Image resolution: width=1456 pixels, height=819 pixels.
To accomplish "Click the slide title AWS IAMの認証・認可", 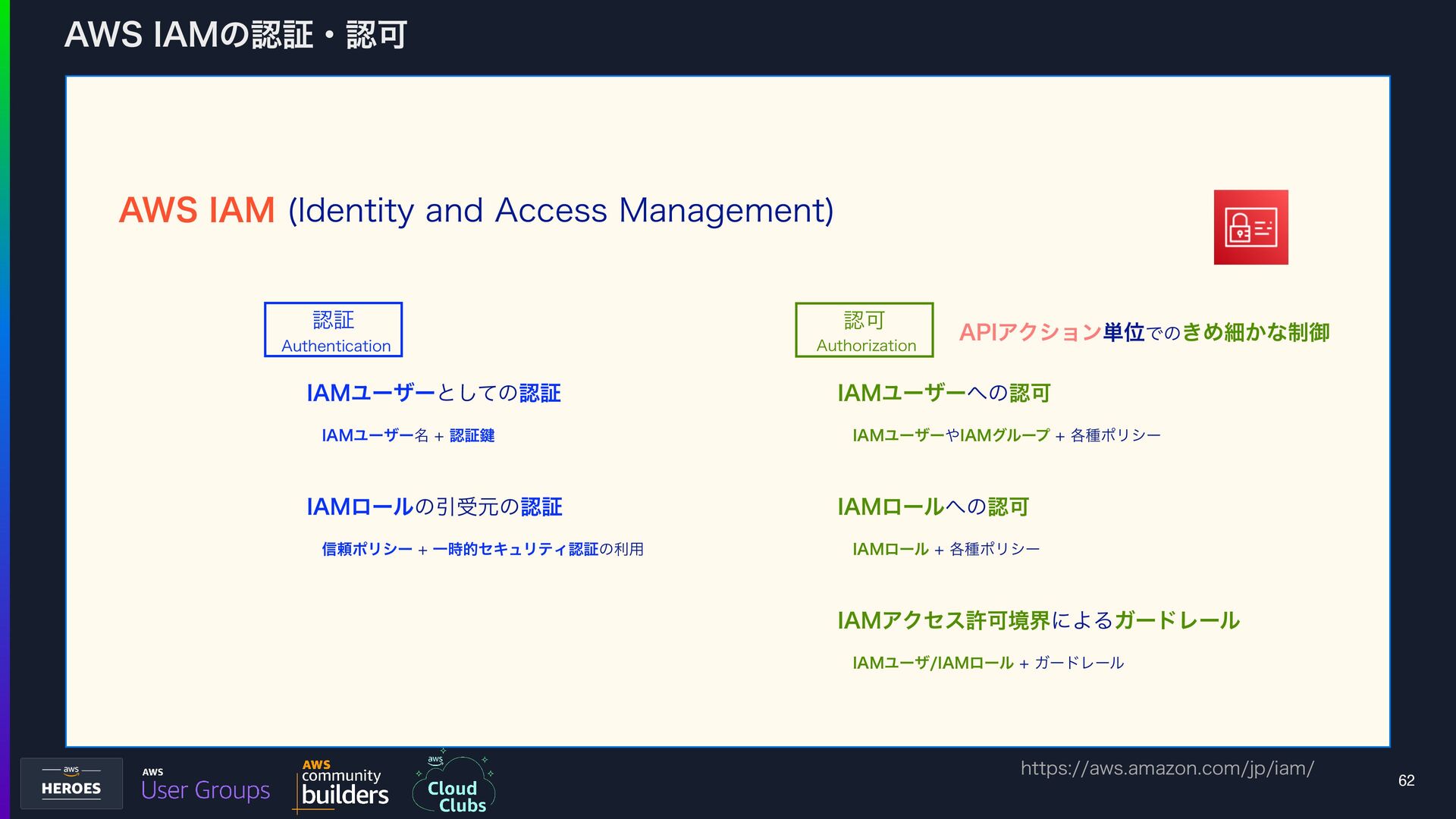I will (x=236, y=35).
